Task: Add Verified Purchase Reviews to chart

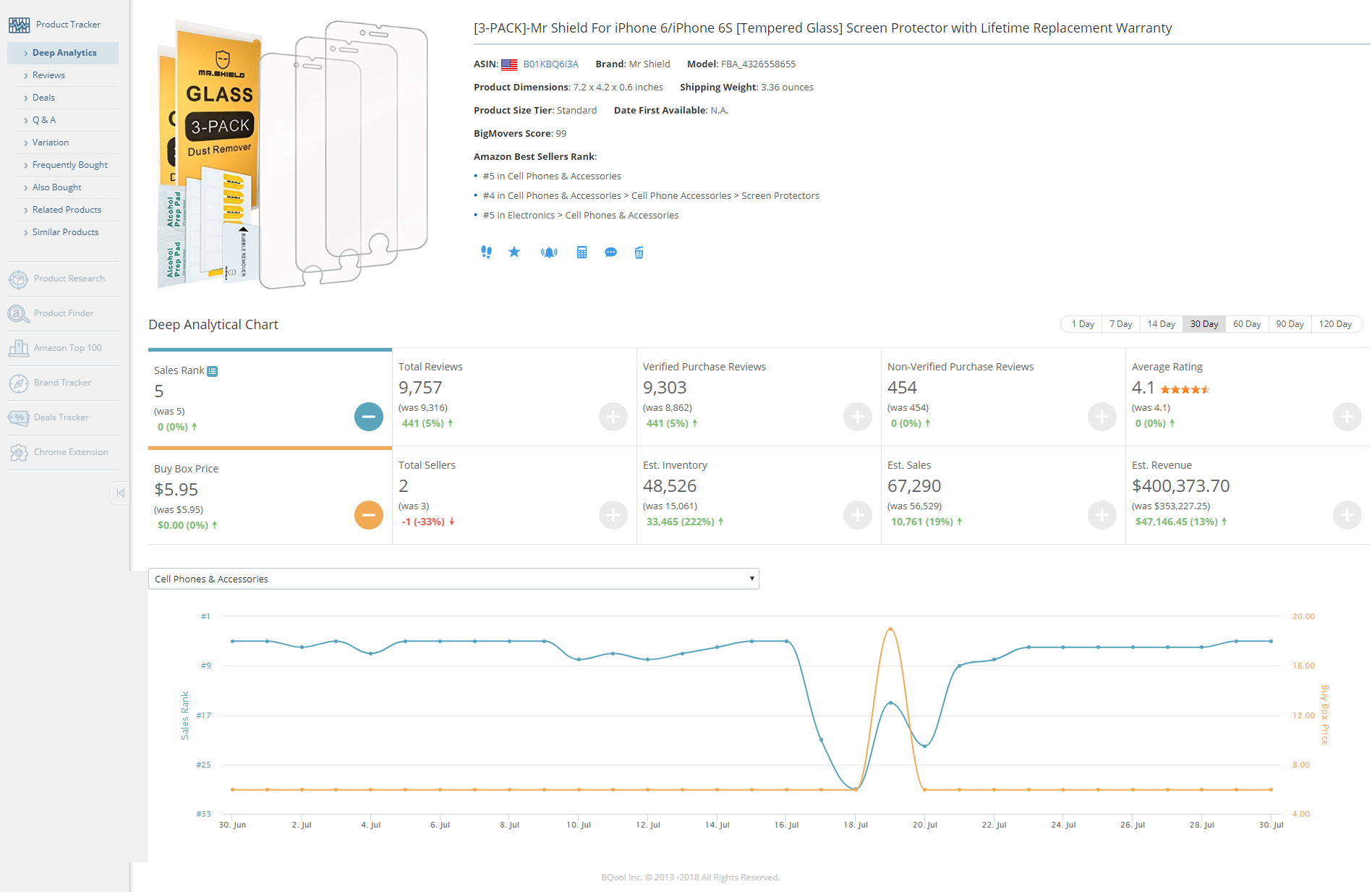Action: tap(858, 417)
